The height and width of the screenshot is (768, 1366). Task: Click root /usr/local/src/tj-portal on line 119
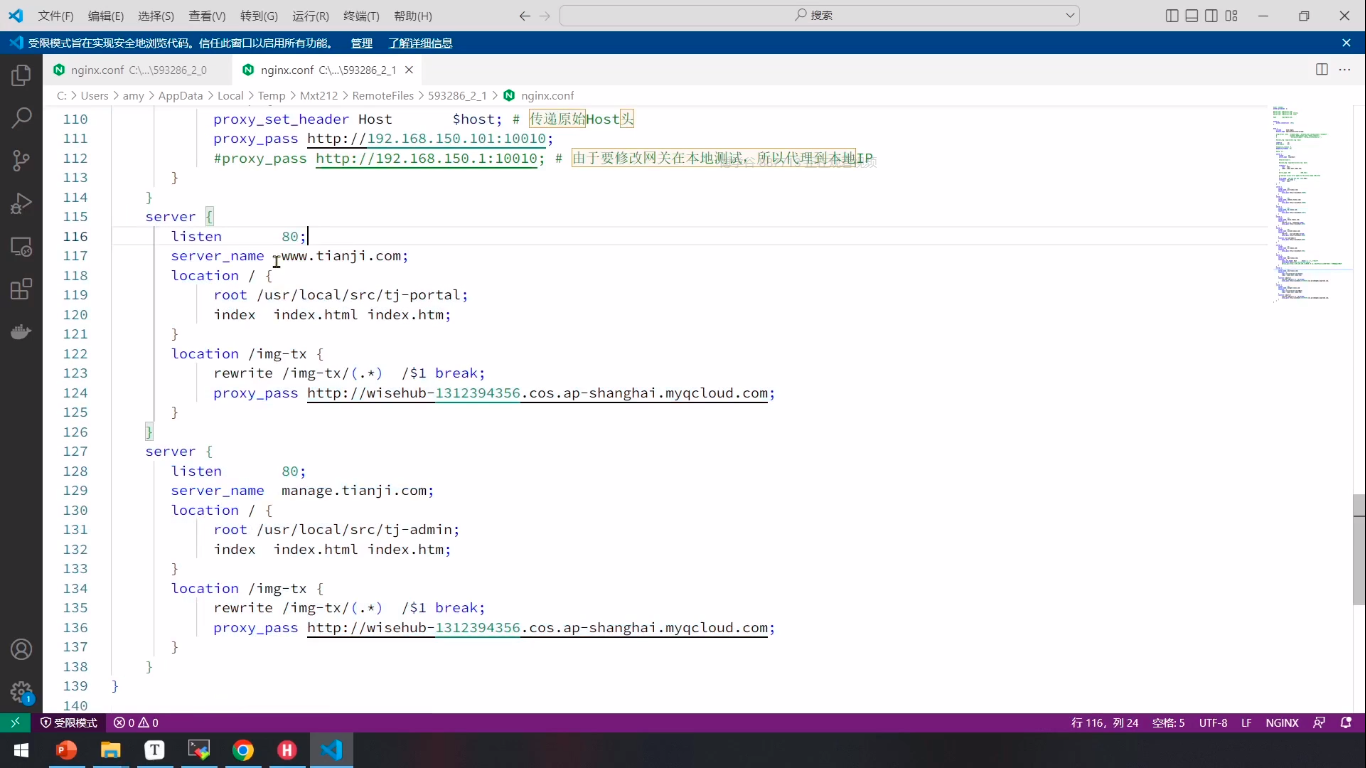(x=341, y=295)
